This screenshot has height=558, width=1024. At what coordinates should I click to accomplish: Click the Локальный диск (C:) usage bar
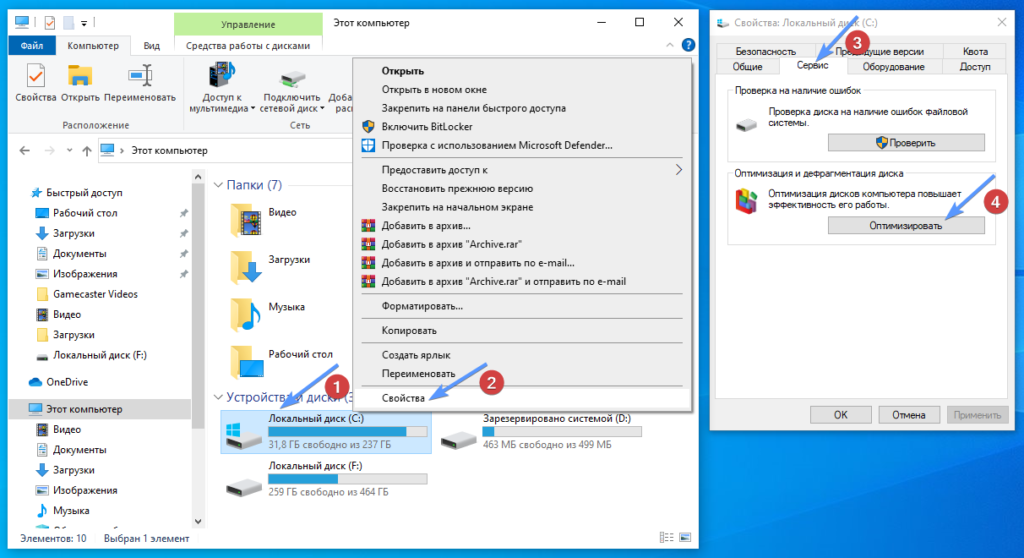click(347, 431)
